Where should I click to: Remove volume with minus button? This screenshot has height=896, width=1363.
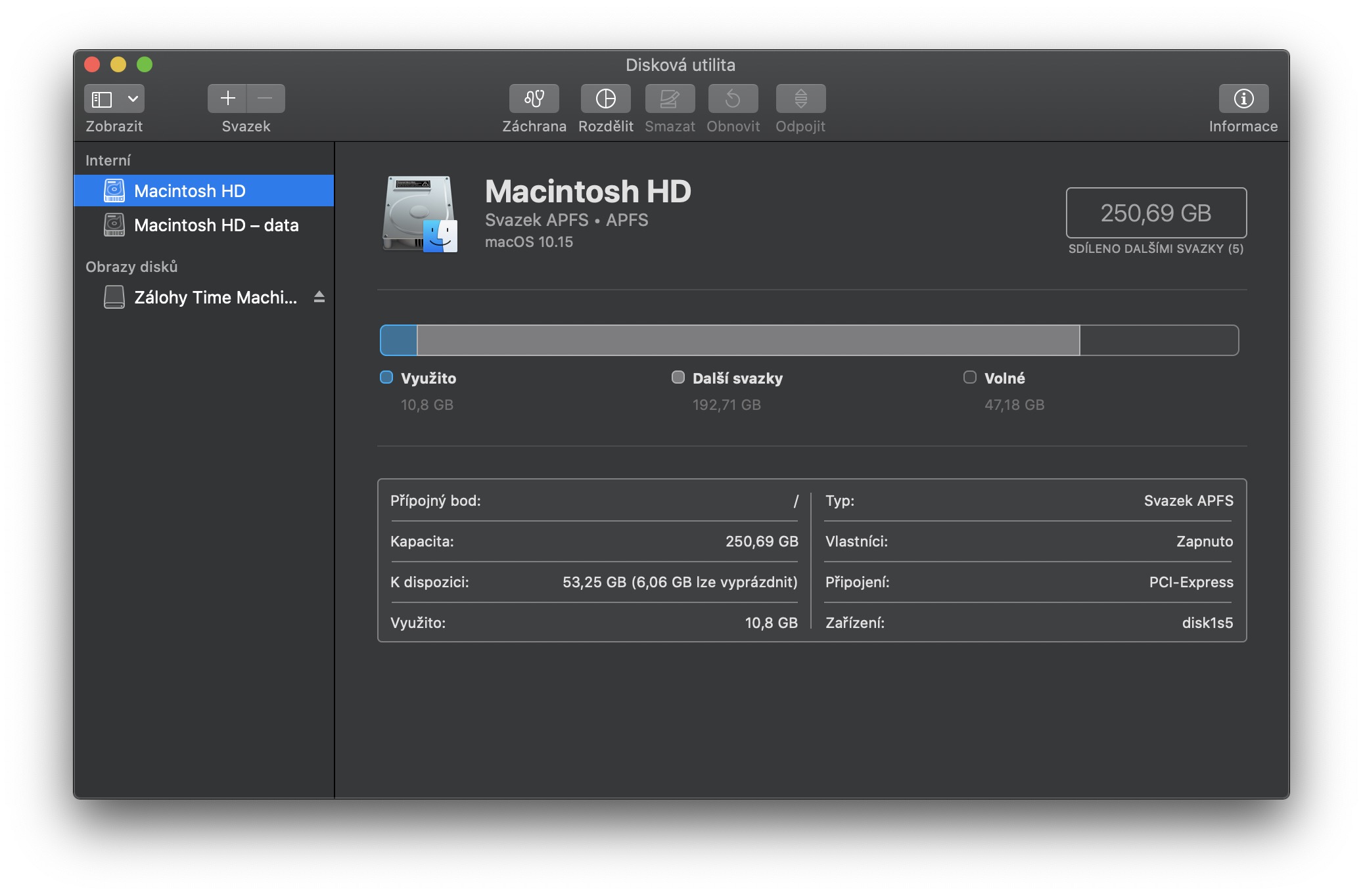(266, 99)
